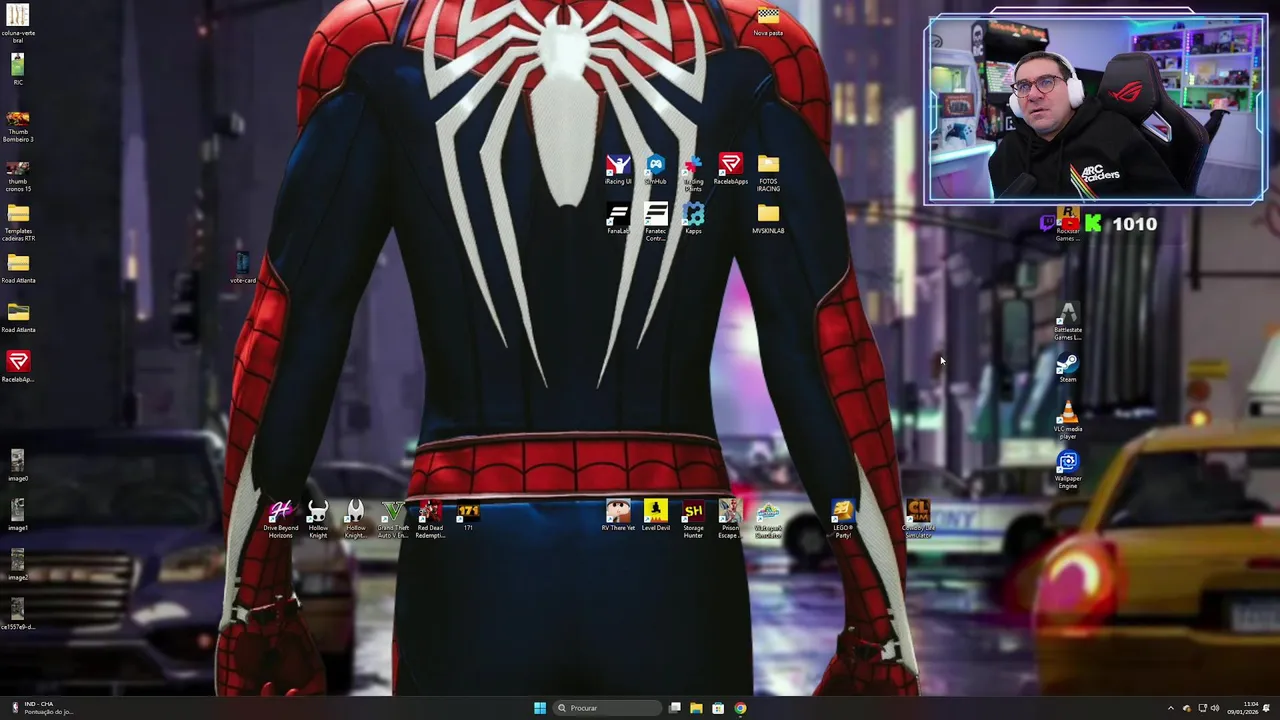Viewport: 1280px width, 720px height.
Task: Open the coluna-vertebral file
Action: click(18, 23)
